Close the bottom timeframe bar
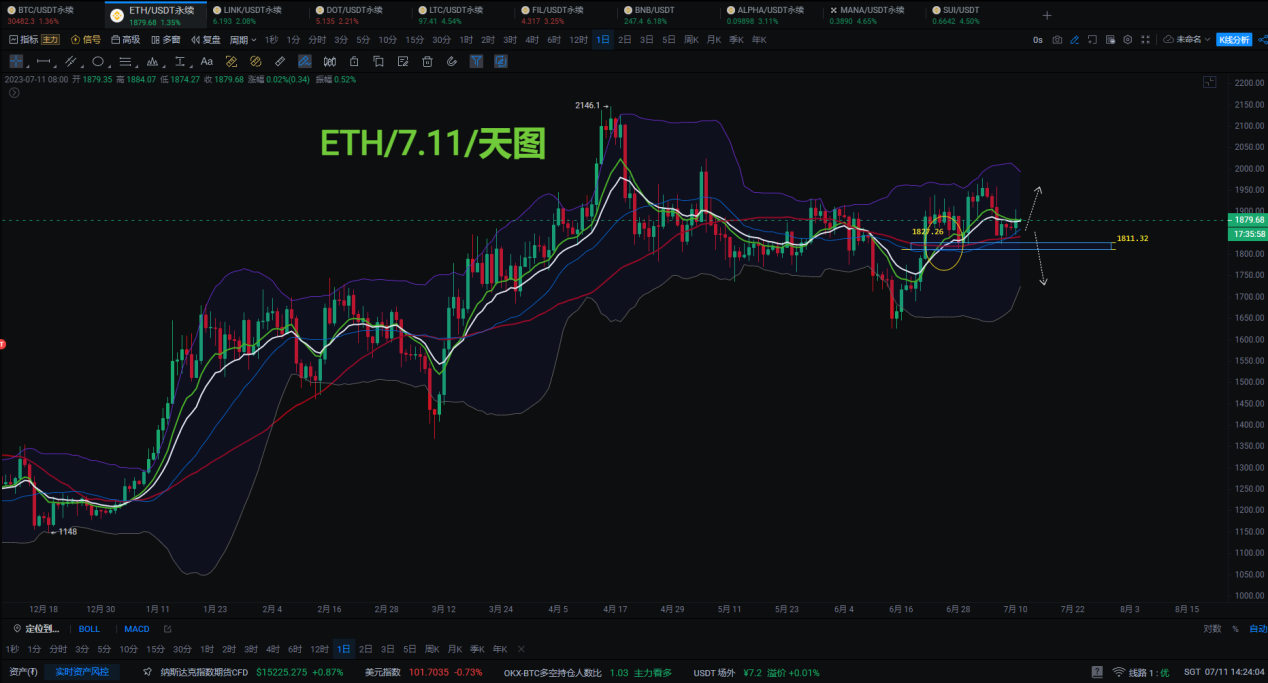This screenshot has width=1268, height=683. 520,649
